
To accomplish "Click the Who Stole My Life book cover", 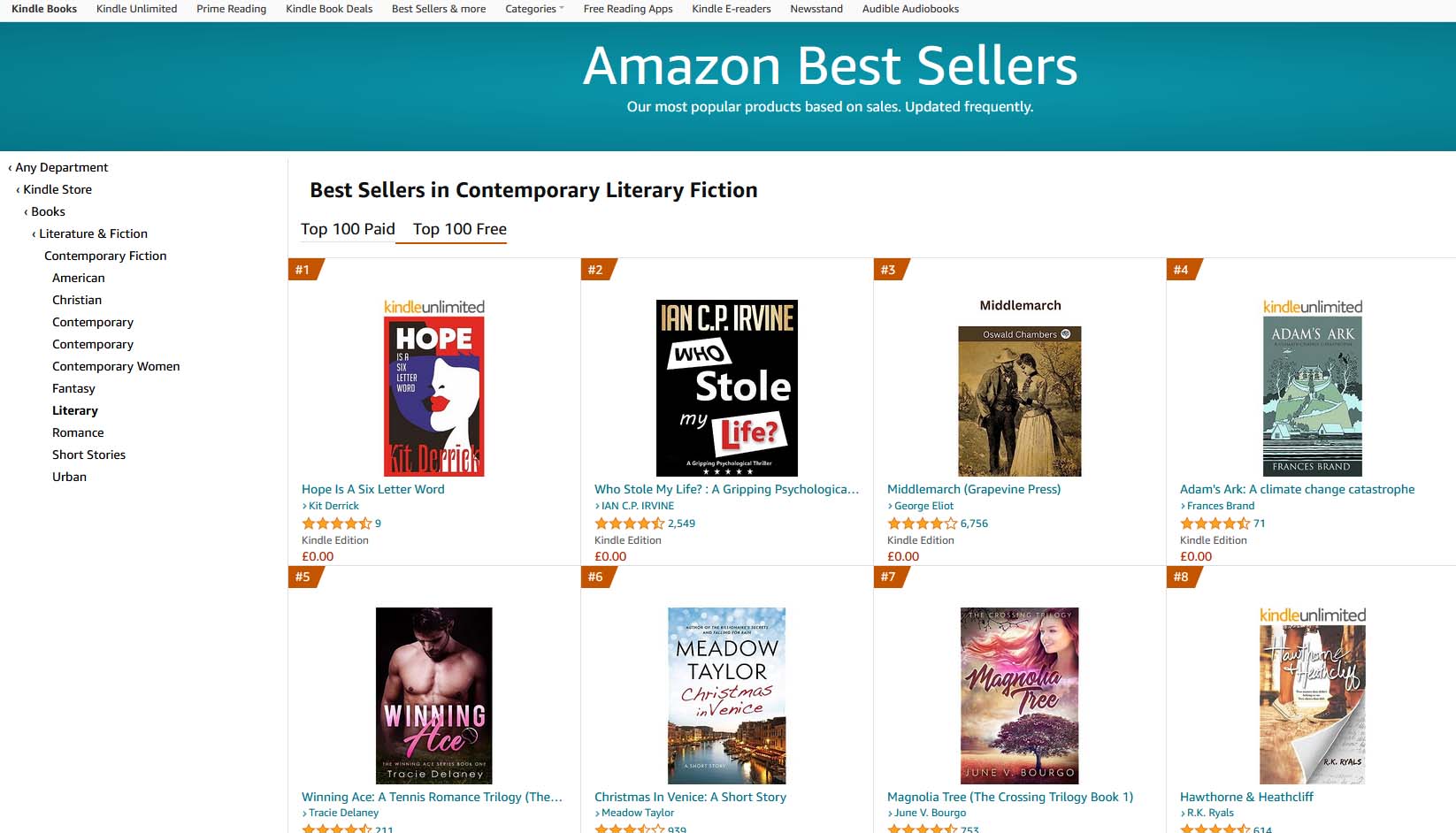I will coord(726,387).
